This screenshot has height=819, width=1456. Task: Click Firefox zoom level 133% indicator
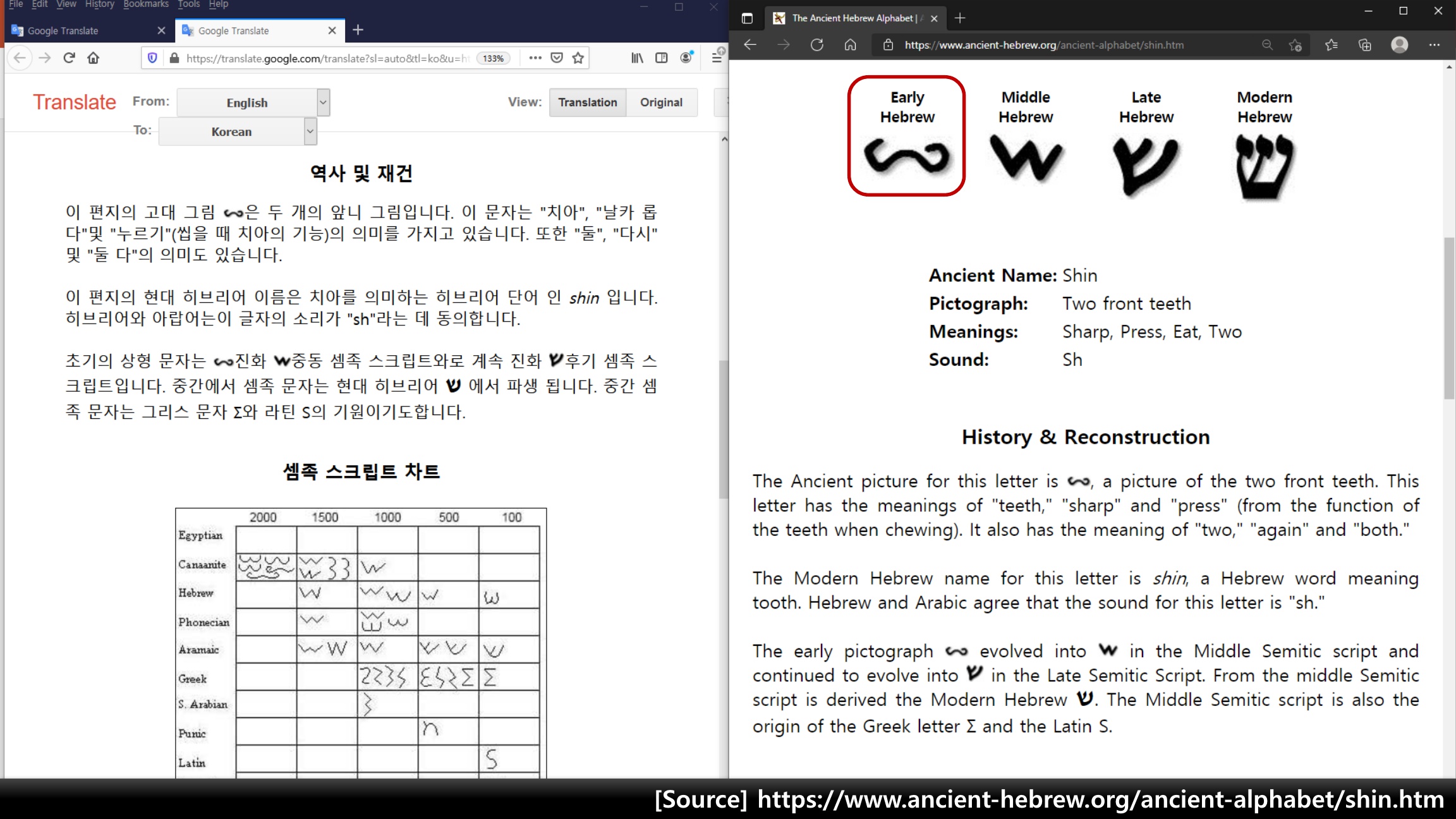click(x=493, y=58)
